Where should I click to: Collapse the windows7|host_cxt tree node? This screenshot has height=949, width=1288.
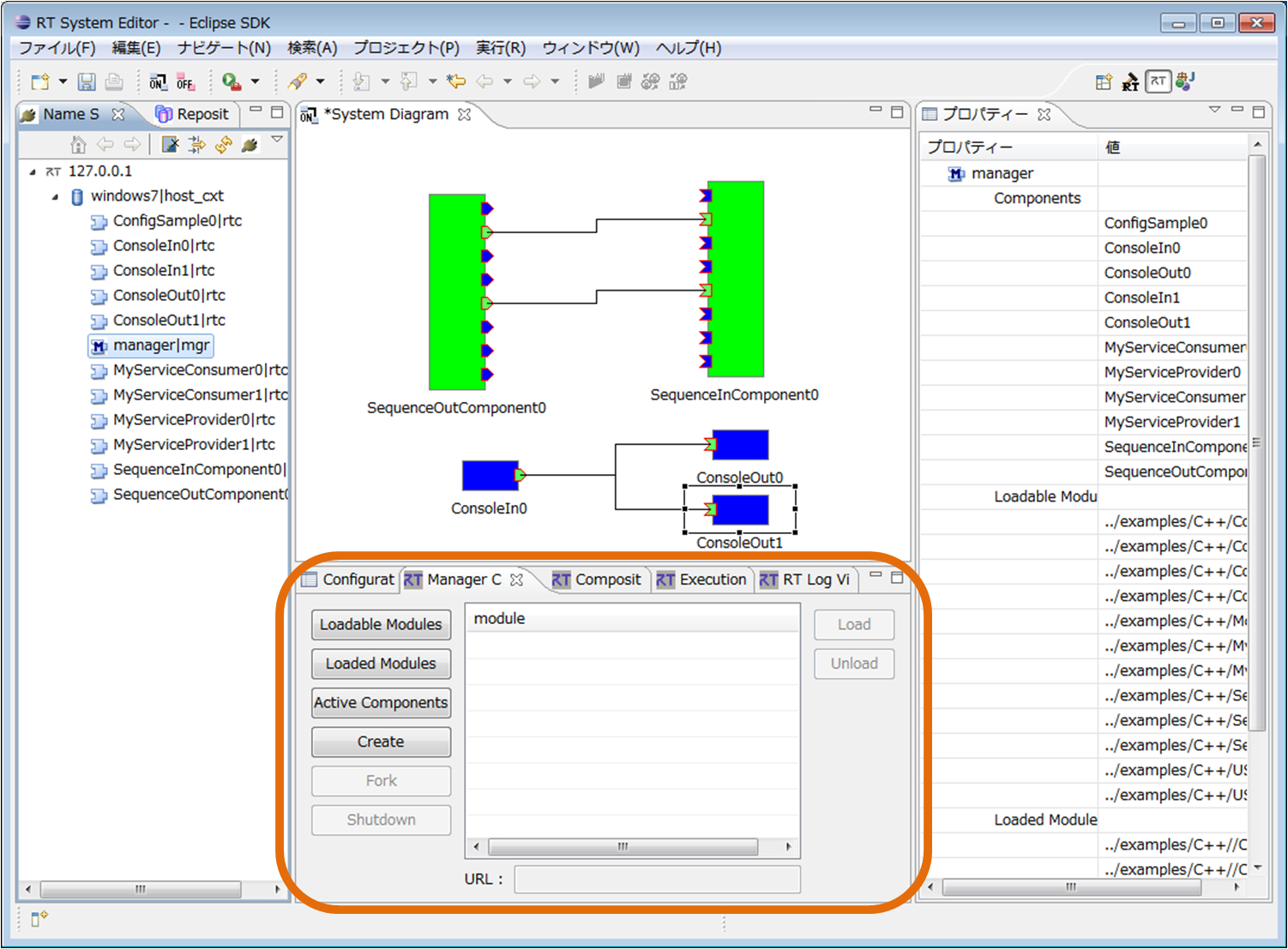[x=56, y=196]
